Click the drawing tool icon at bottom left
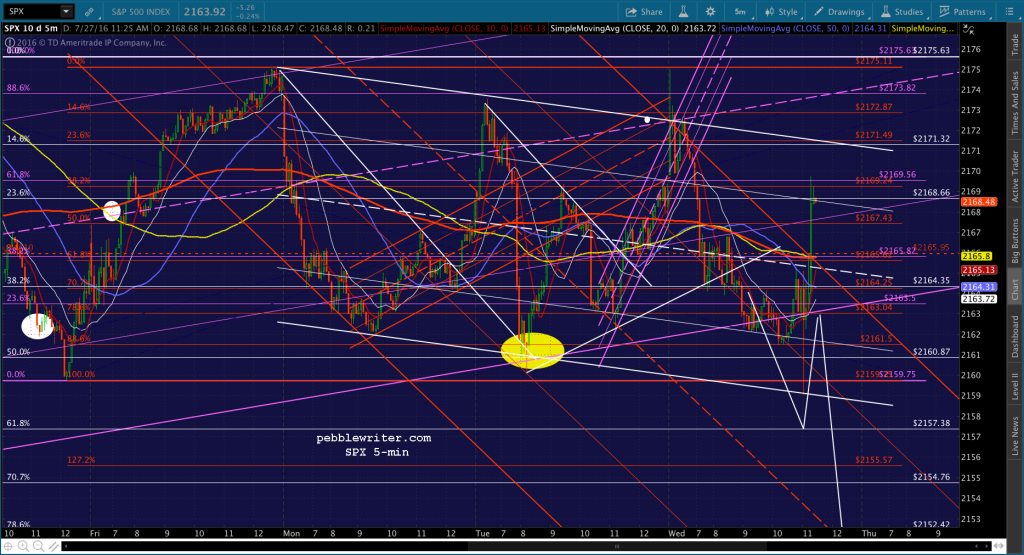Screen dimensions: 1024x555 click(53, 547)
